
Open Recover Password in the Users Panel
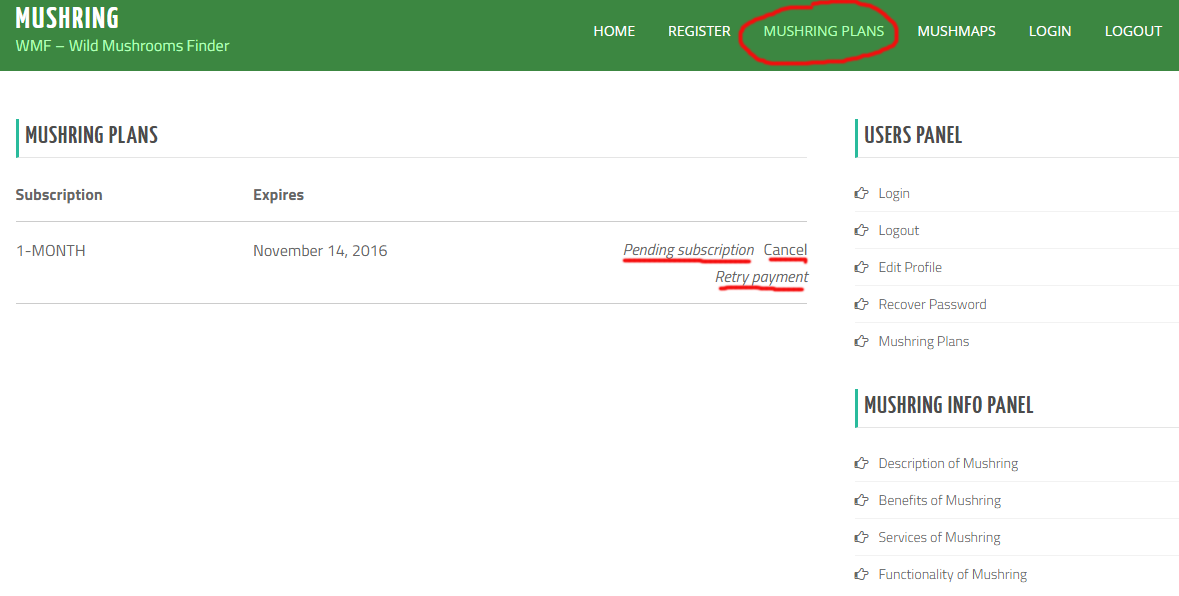(x=932, y=304)
